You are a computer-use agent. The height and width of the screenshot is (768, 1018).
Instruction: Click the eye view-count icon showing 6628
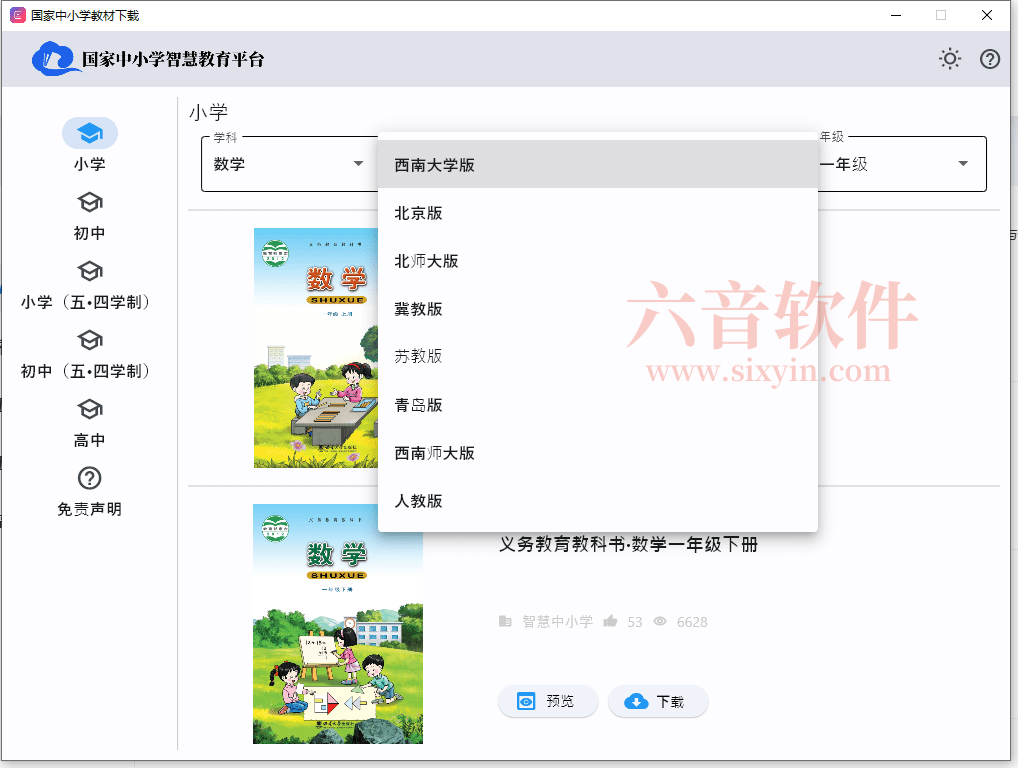[660, 621]
